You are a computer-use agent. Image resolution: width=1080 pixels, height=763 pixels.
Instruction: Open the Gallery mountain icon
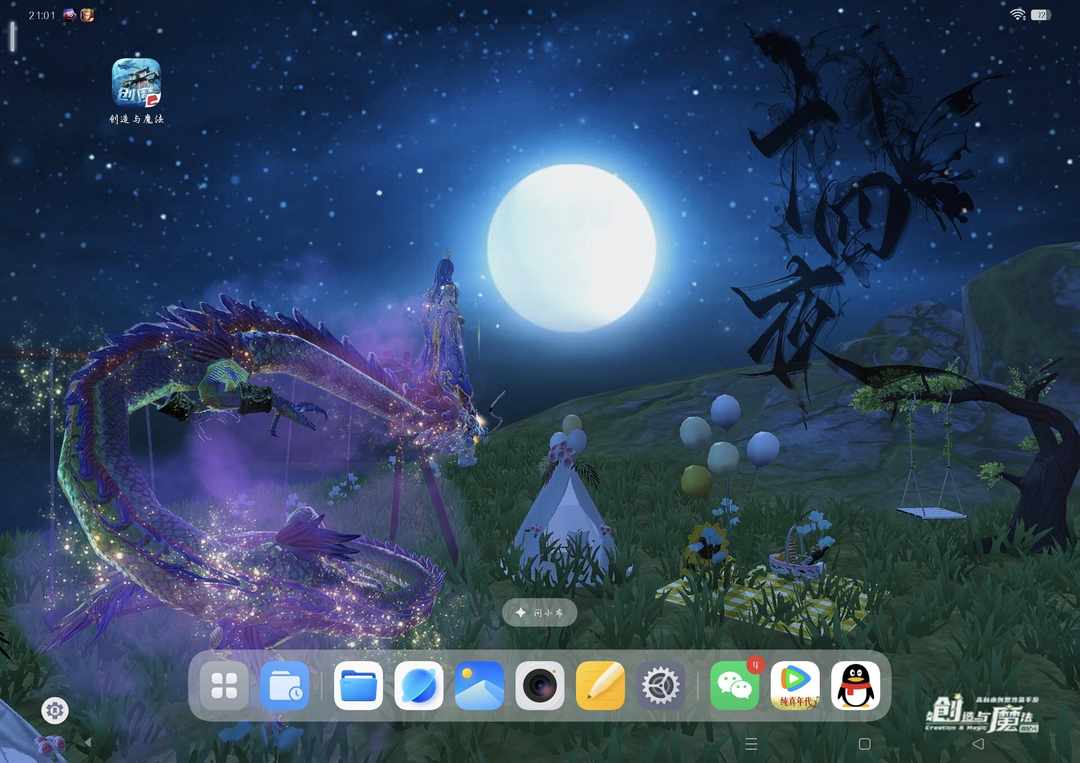[x=479, y=686]
